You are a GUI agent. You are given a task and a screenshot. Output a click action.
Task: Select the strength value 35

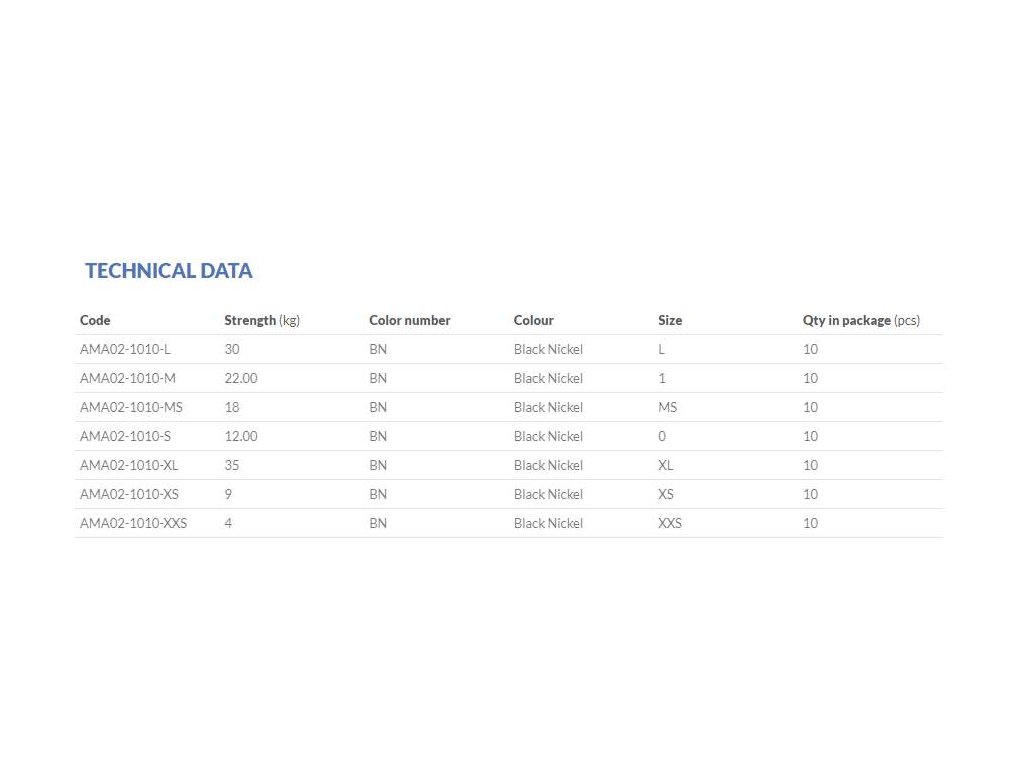pos(232,465)
